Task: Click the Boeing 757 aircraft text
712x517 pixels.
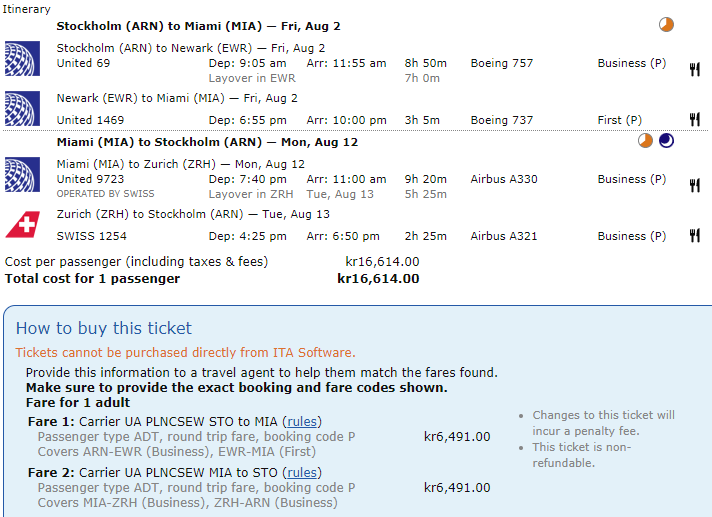Action: pos(506,63)
